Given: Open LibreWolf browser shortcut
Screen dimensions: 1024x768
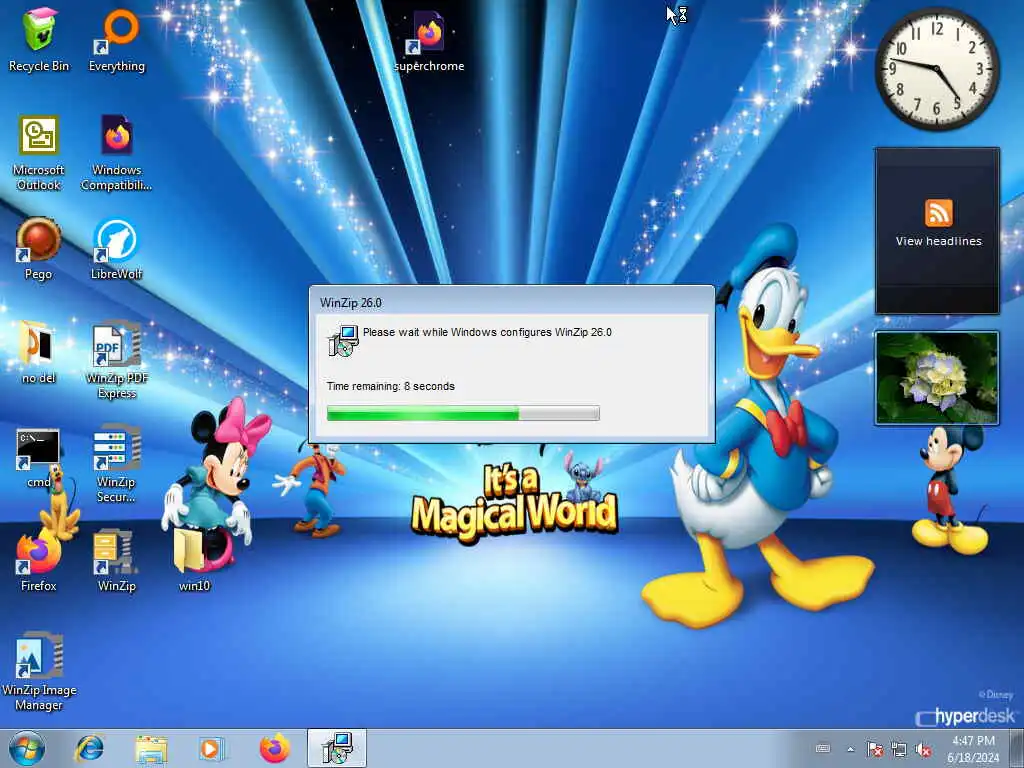Looking at the screenshot, I should [x=117, y=248].
